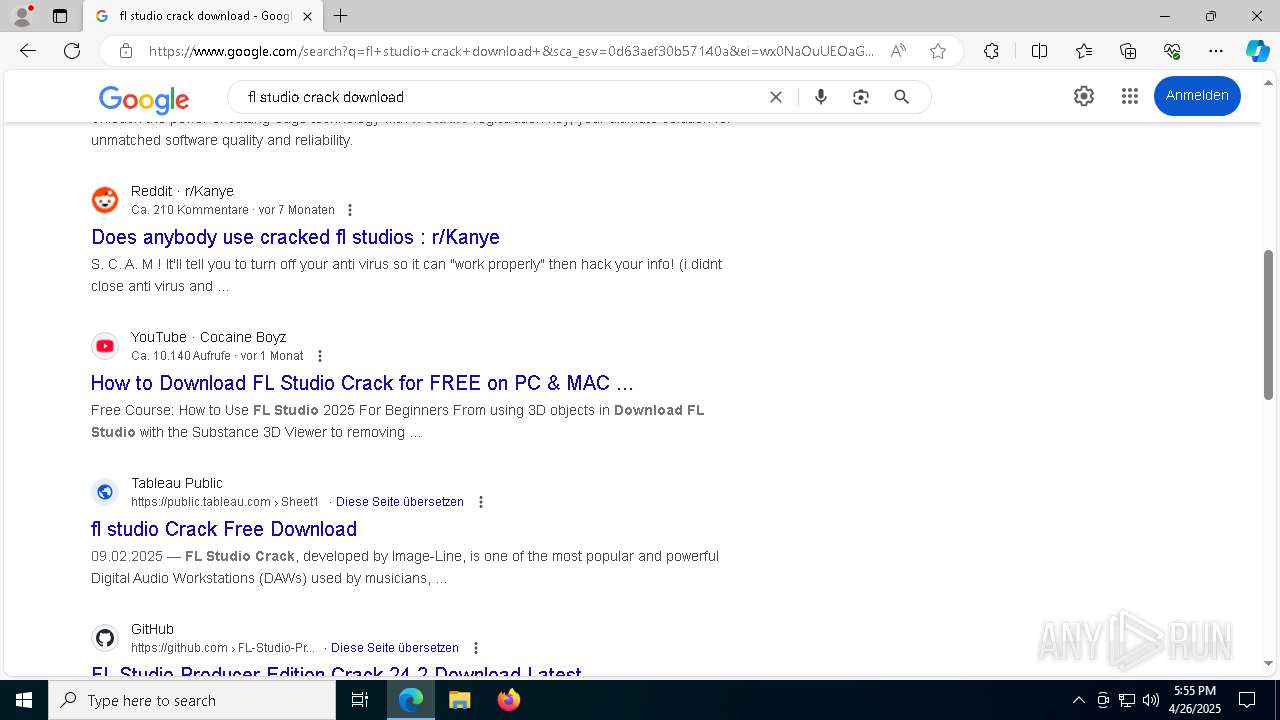Open GitHub result options menu
This screenshot has width=1280, height=720.
(x=475, y=648)
